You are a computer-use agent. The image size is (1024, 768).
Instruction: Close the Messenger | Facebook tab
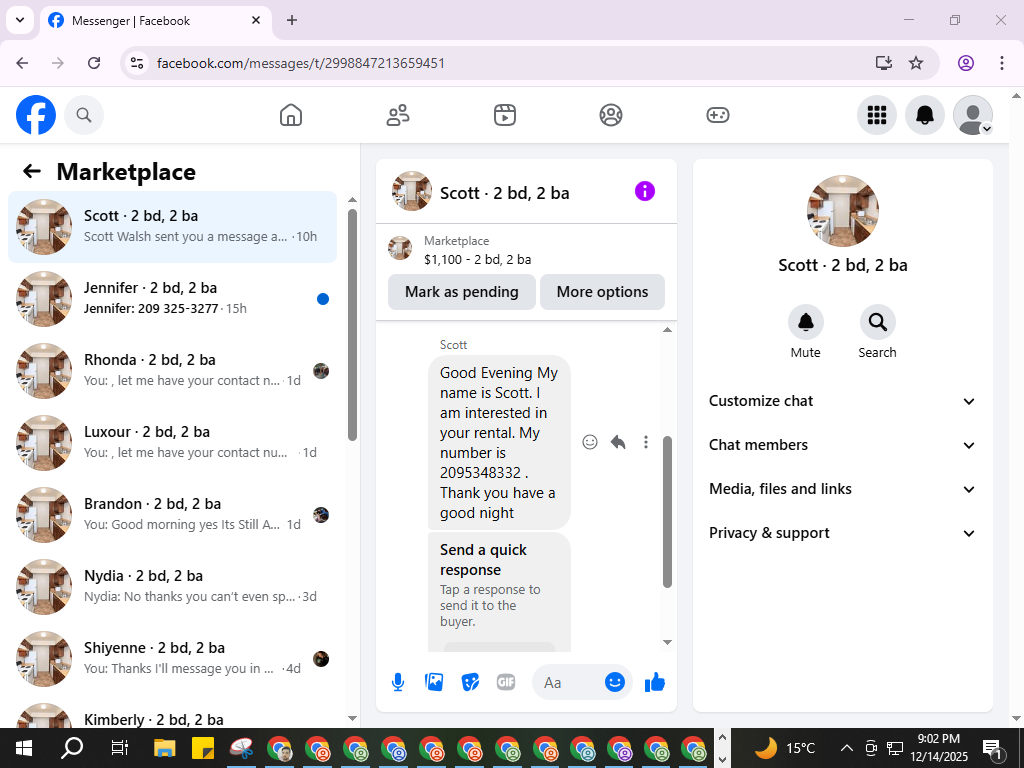click(x=256, y=20)
